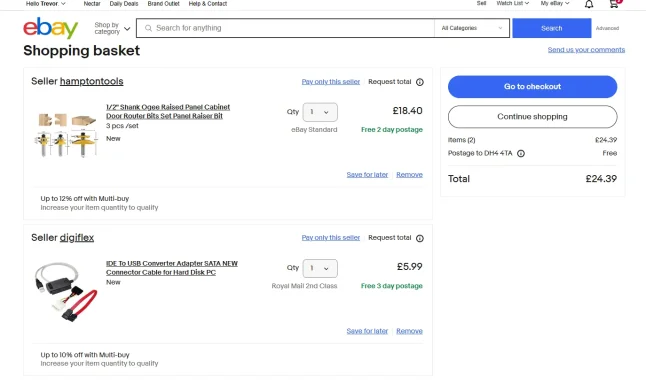This screenshot has width=646, height=384.
Task: Open Brand Outlet in top navigation
Action: [164, 3]
